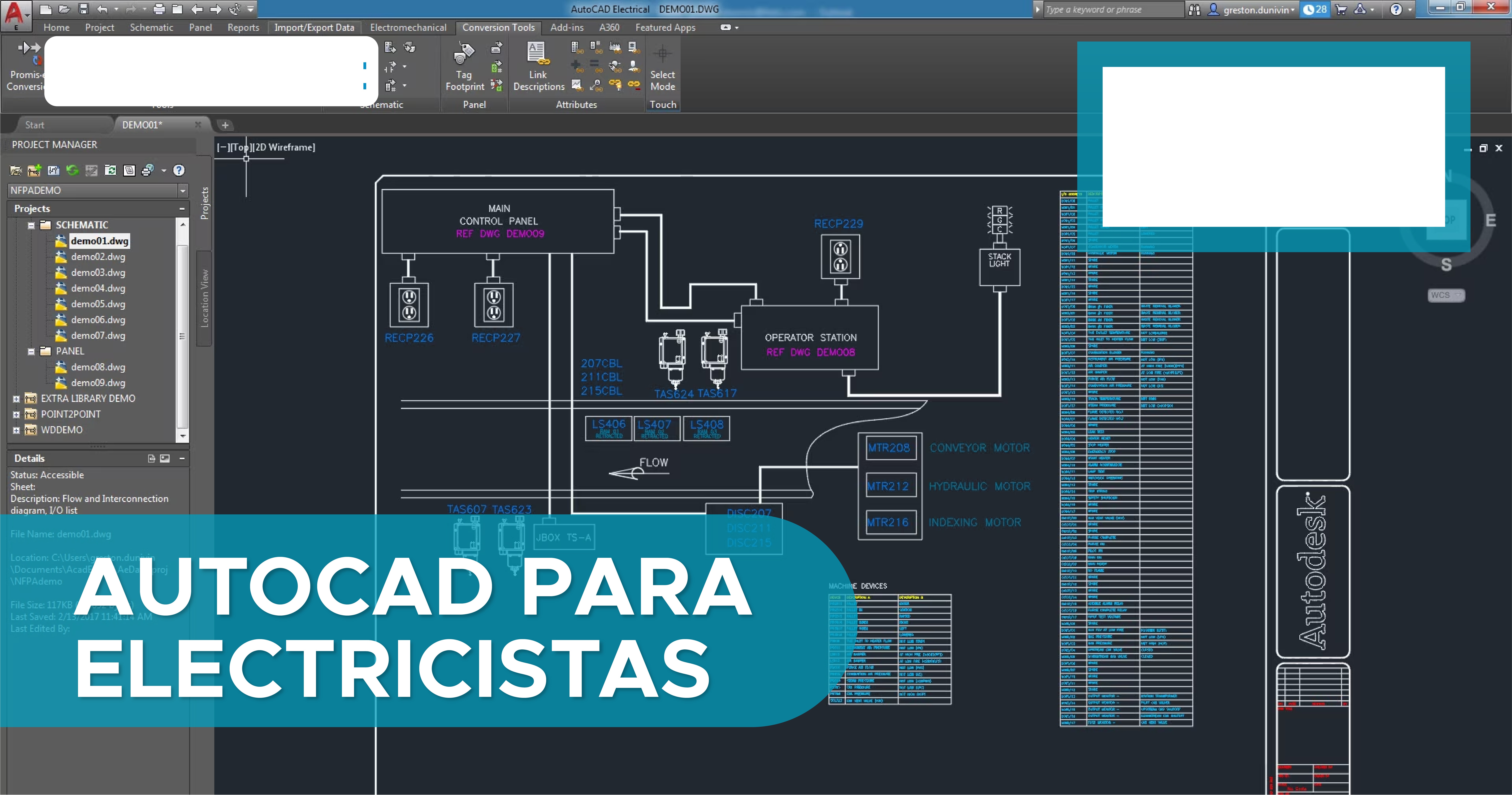Viewport: 1512px width, 795px height.
Task: Click the Link Descriptions tool
Action: [x=539, y=66]
